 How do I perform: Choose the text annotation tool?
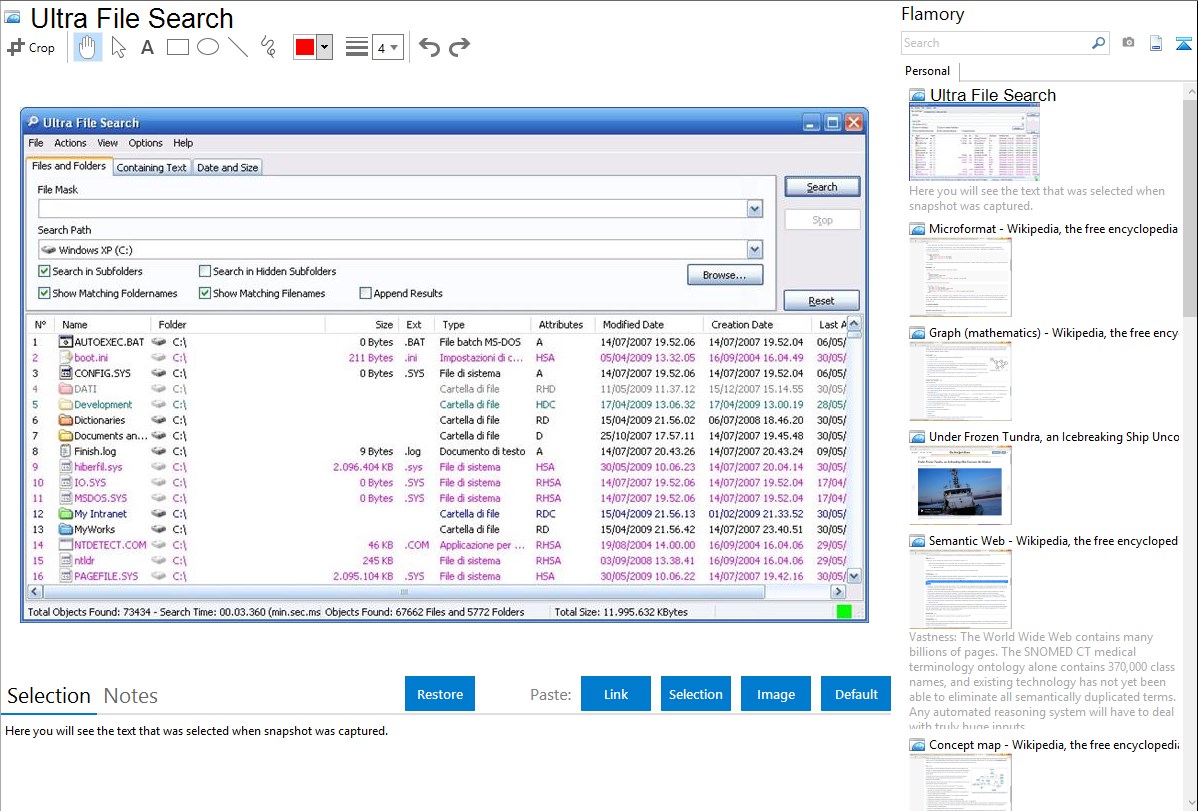coord(147,47)
